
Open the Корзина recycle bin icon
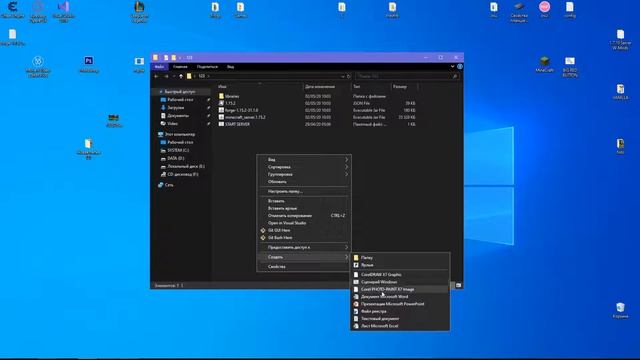click(620, 310)
